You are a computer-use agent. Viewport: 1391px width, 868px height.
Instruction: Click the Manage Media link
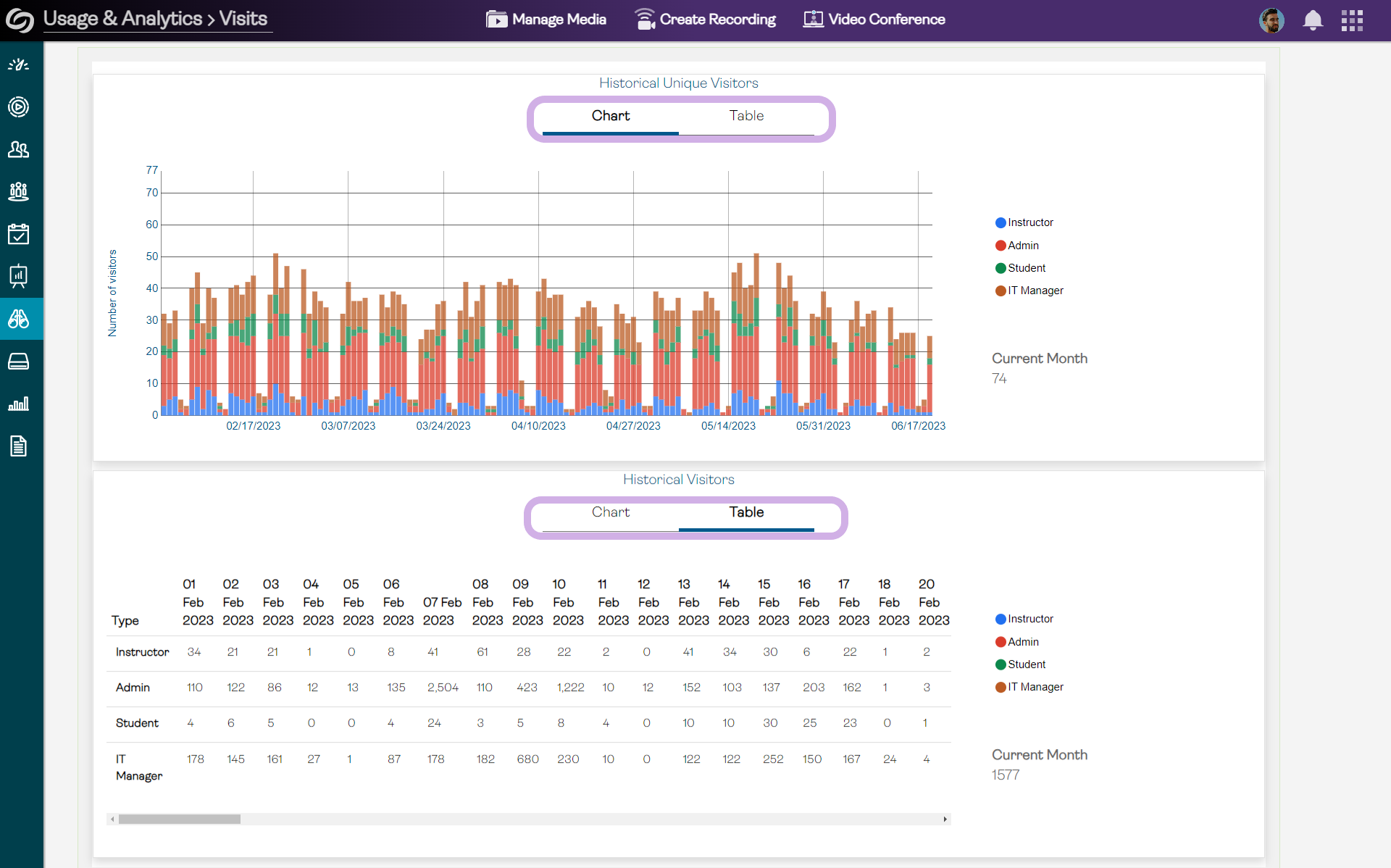[546, 20]
